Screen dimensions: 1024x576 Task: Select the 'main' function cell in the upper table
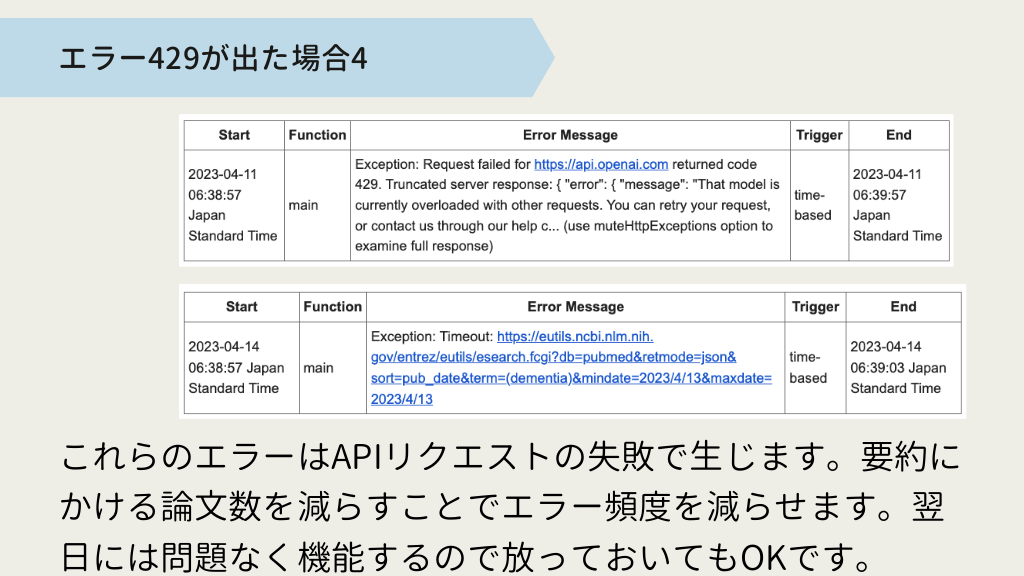tap(303, 205)
